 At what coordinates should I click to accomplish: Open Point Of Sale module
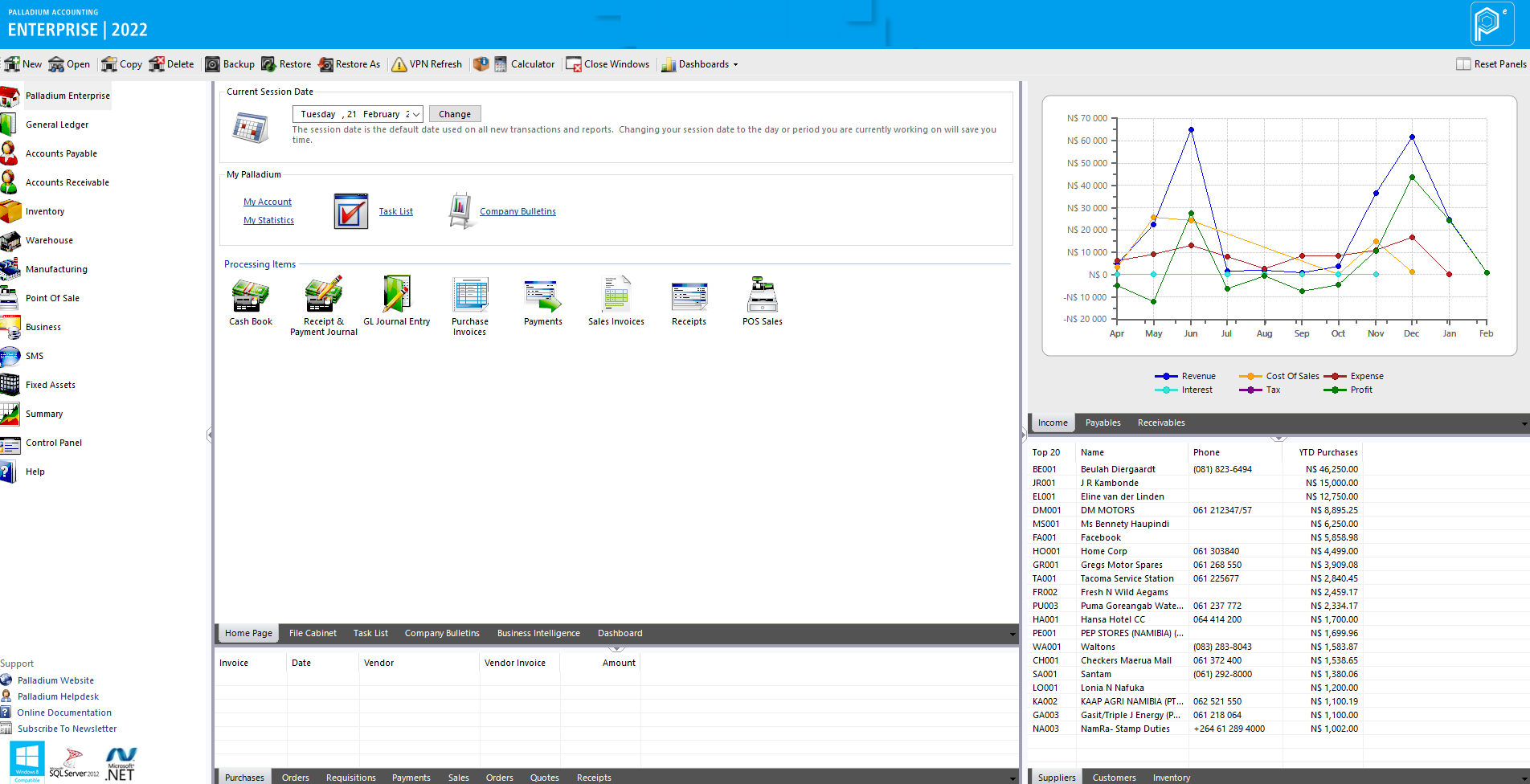pos(52,298)
